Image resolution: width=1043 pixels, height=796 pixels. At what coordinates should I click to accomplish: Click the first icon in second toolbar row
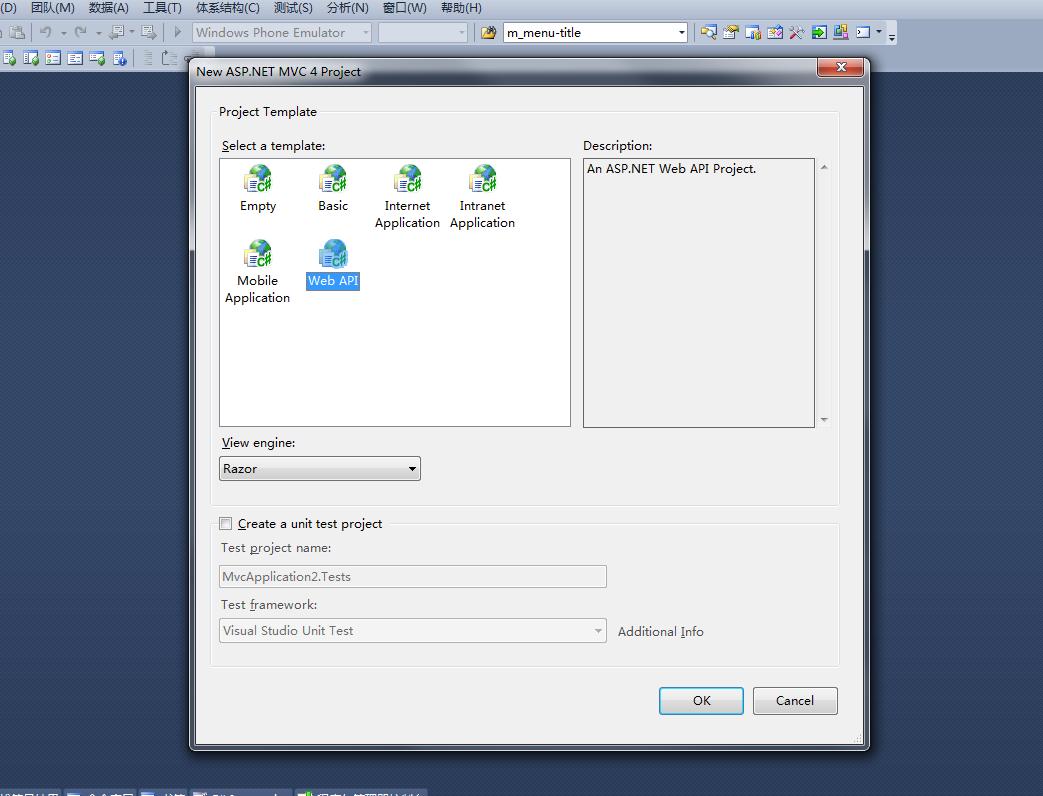[9, 59]
